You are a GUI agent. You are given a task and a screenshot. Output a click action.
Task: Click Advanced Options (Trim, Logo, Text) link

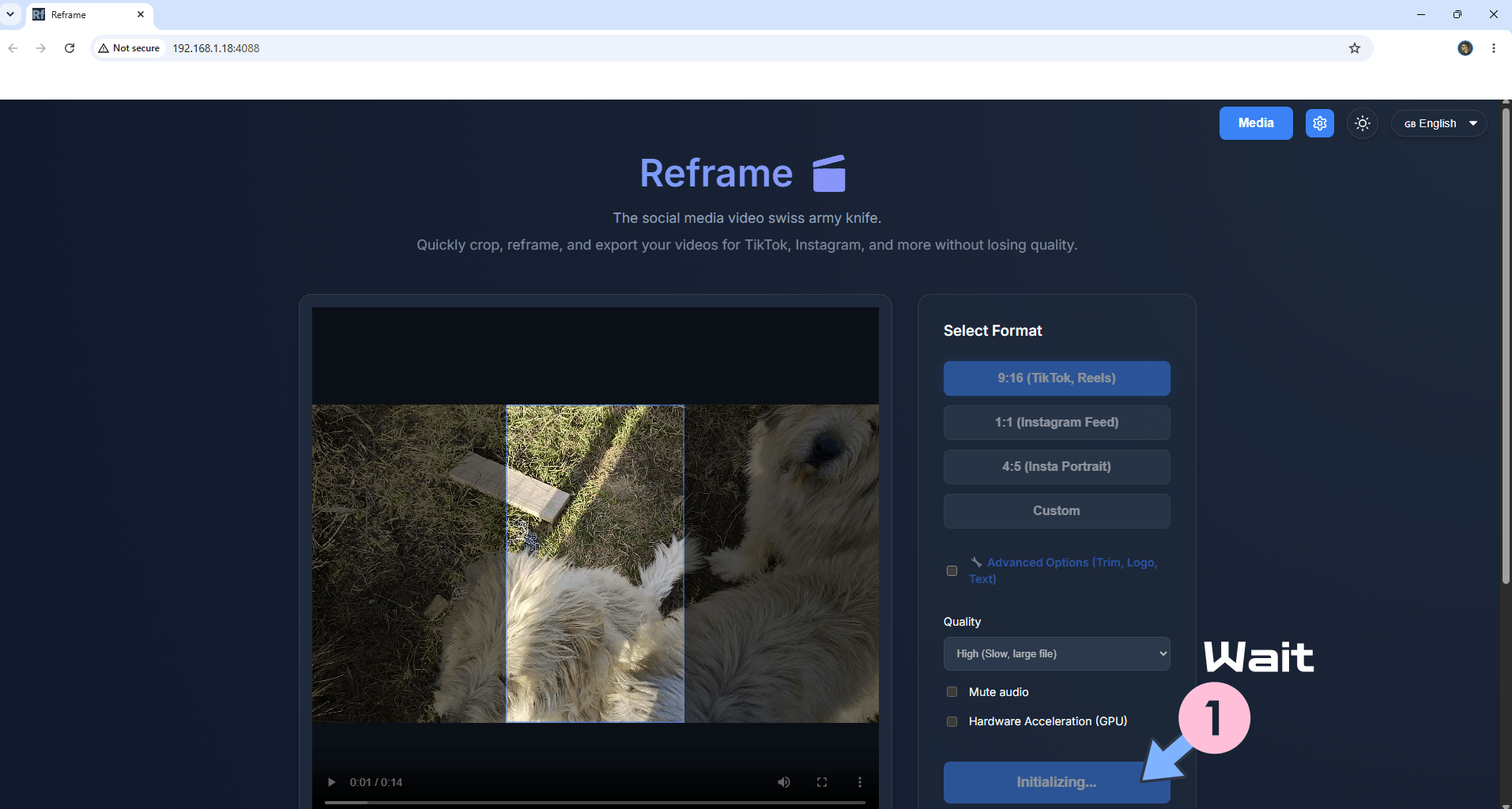pos(1063,570)
